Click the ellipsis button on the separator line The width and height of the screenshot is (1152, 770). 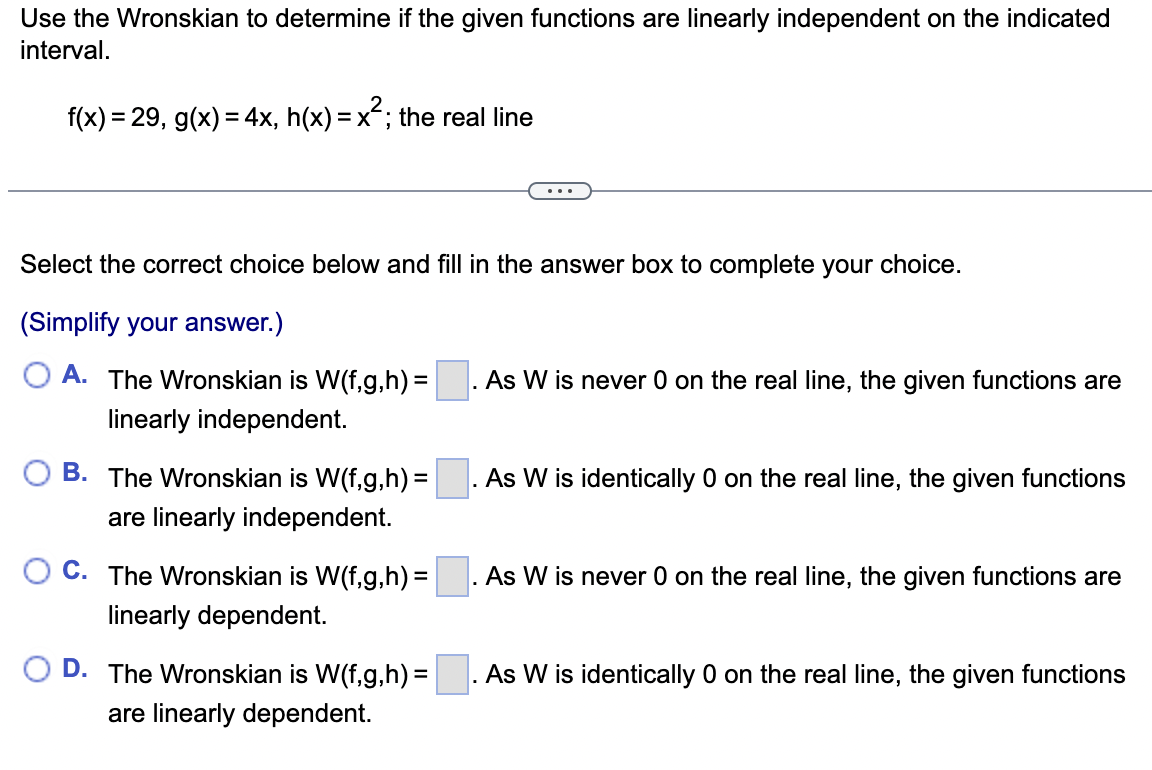pyautogui.click(x=560, y=190)
